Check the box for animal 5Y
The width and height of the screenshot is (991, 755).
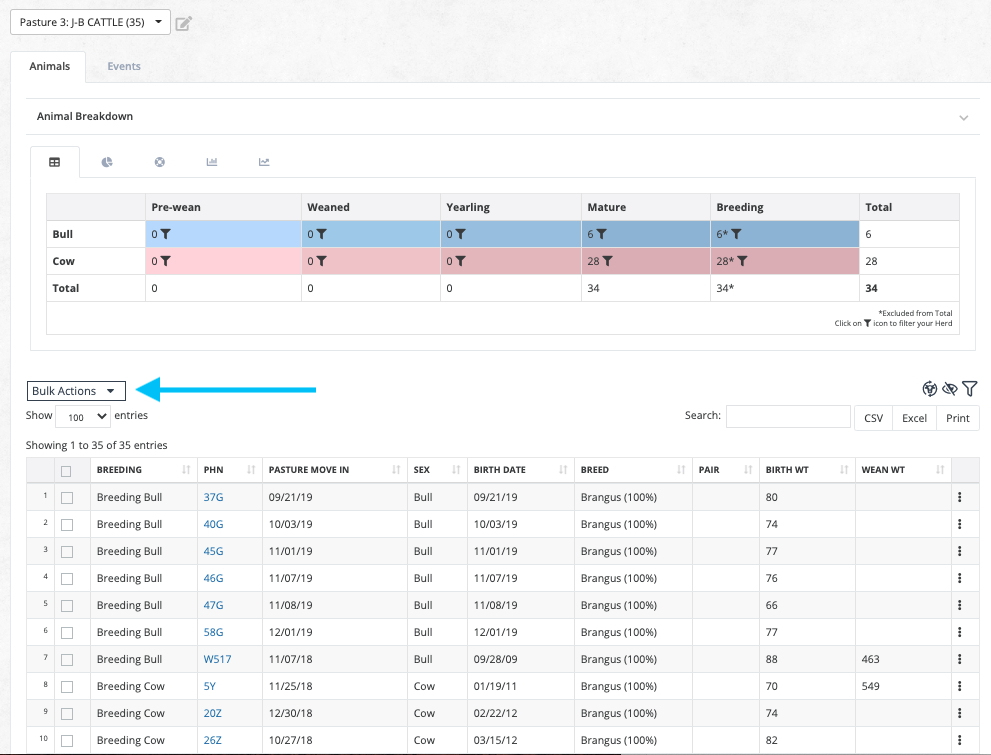pos(67,687)
